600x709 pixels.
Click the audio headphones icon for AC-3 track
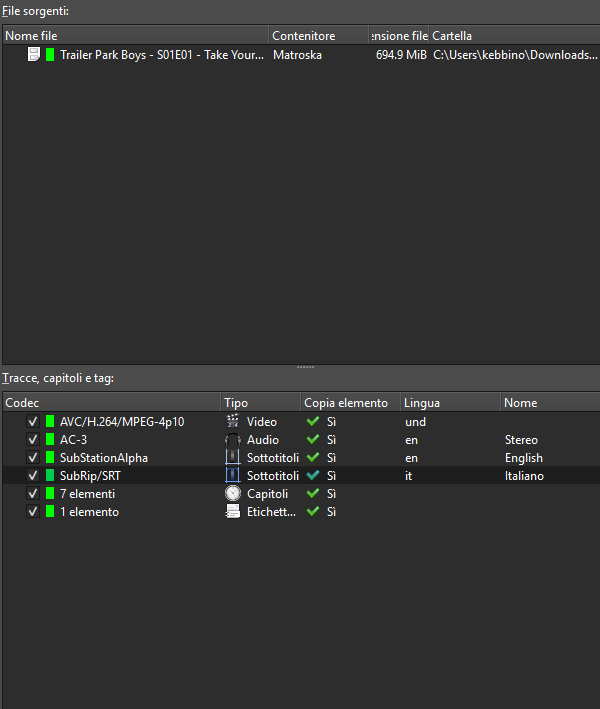coord(232,440)
